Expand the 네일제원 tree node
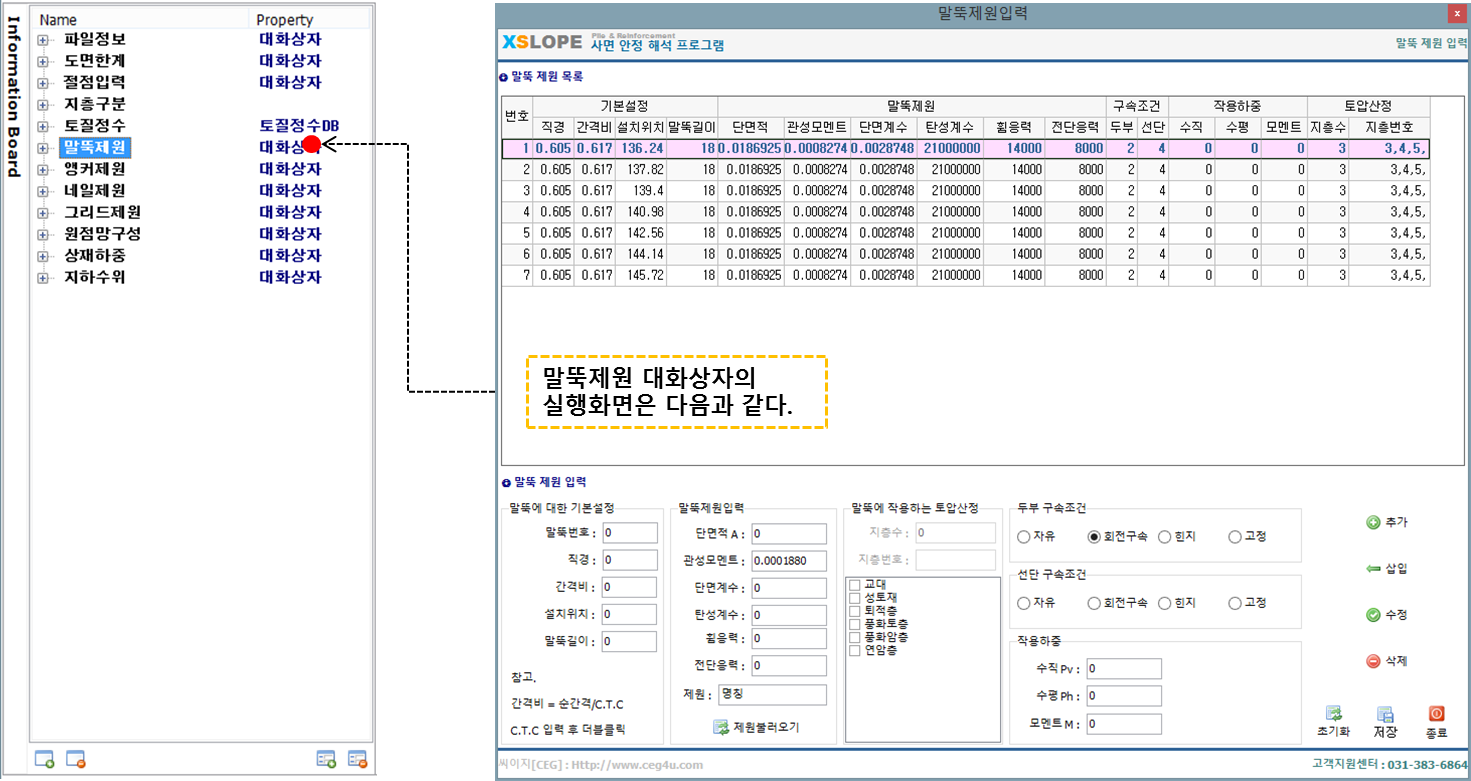The height and width of the screenshot is (781, 1471). [x=43, y=191]
